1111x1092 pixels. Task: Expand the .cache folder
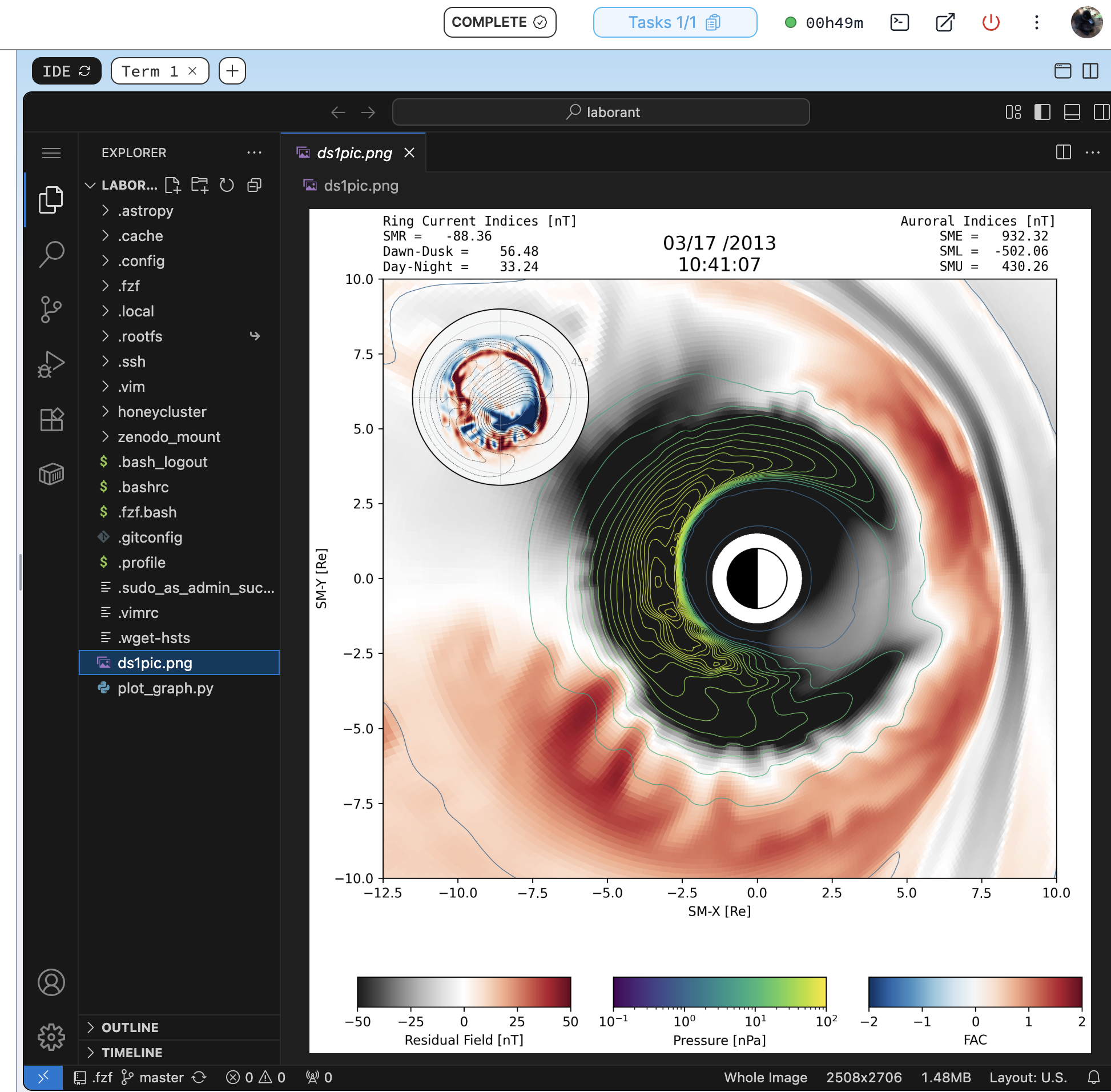[x=179, y=236]
